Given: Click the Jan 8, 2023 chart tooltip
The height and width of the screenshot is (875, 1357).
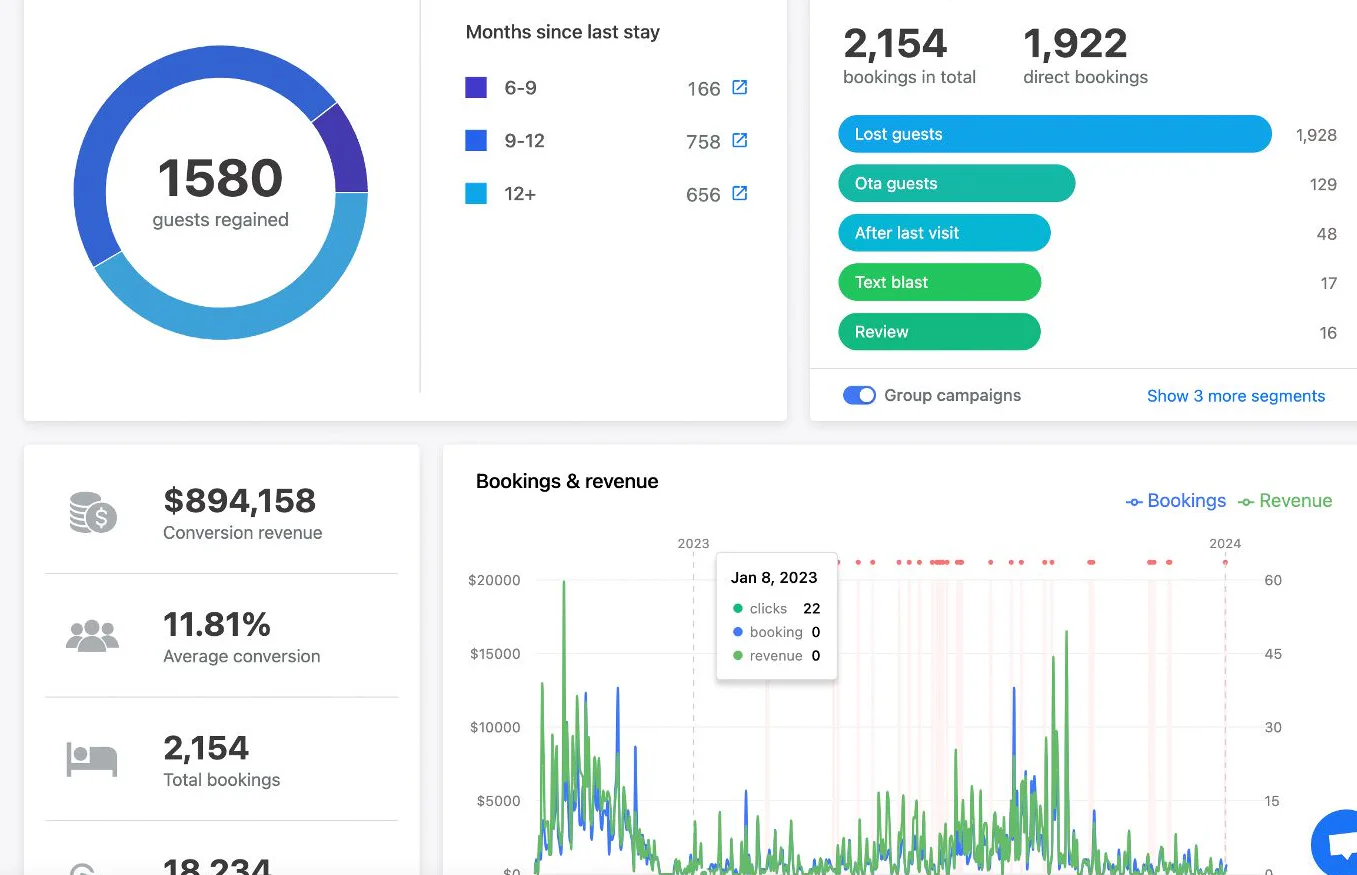Looking at the screenshot, I should 776,617.
